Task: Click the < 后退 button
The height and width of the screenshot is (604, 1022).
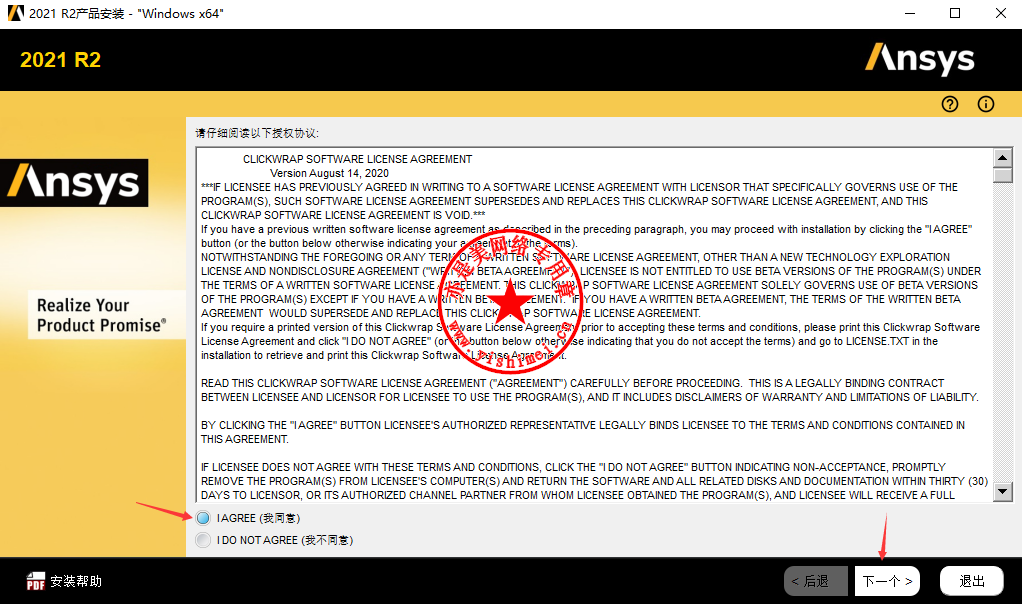Action: click(815, 581)
